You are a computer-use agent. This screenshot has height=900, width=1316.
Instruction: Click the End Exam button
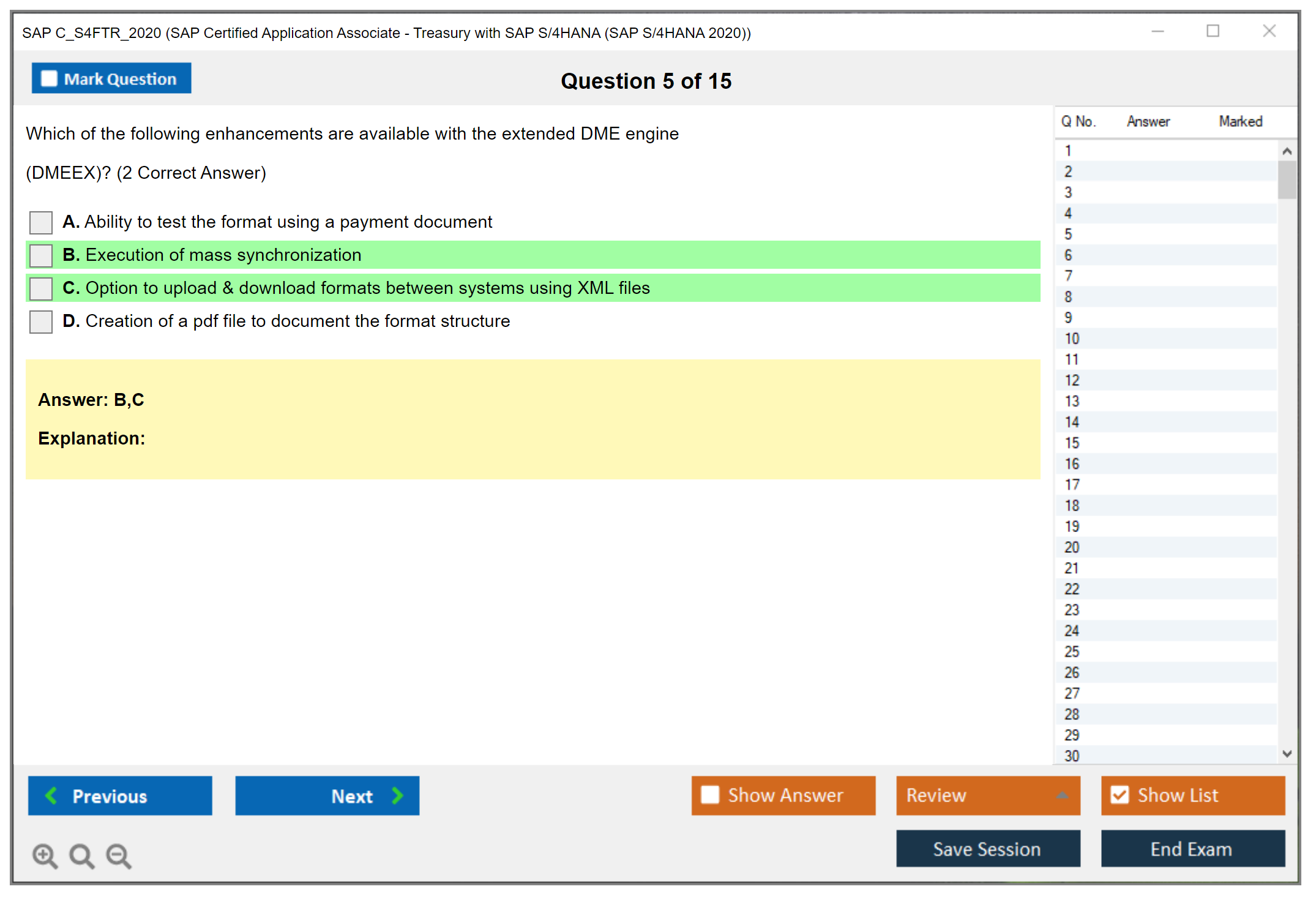[1192, 849]
